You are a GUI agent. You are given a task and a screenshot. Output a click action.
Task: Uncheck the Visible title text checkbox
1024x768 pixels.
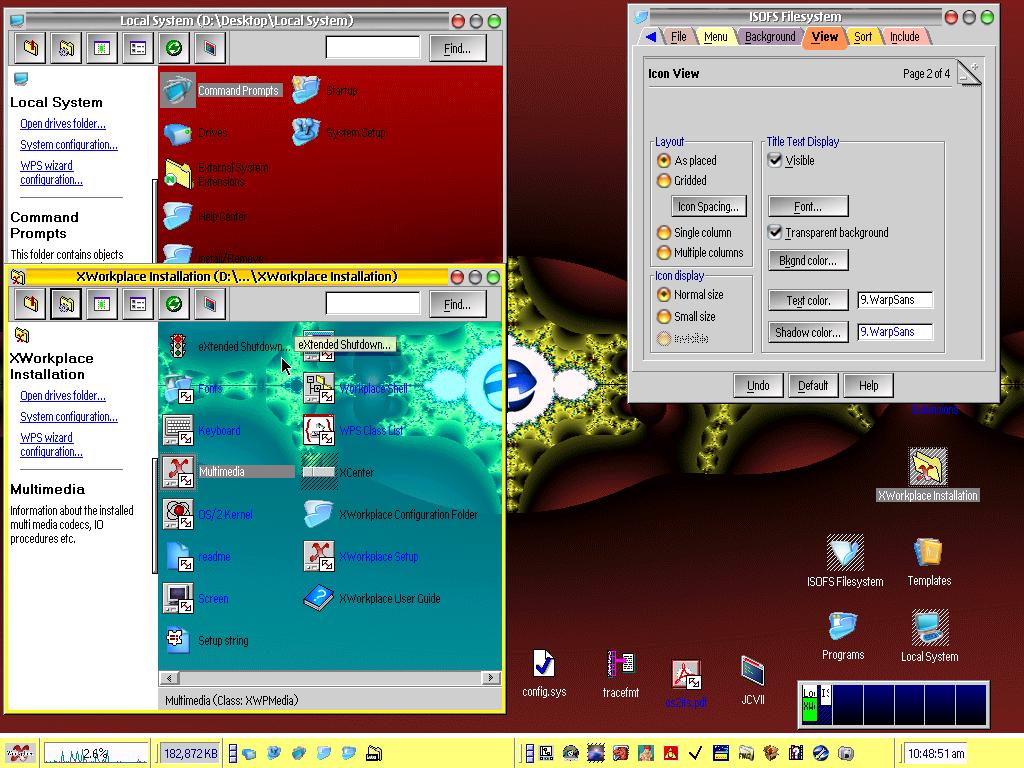[775, 160]
